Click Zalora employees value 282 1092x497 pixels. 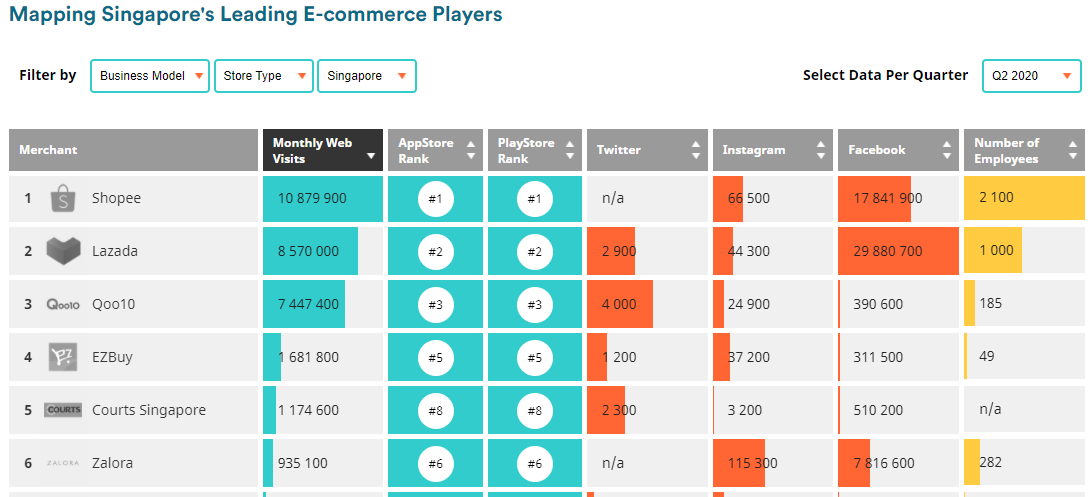(x=990, y=462)
